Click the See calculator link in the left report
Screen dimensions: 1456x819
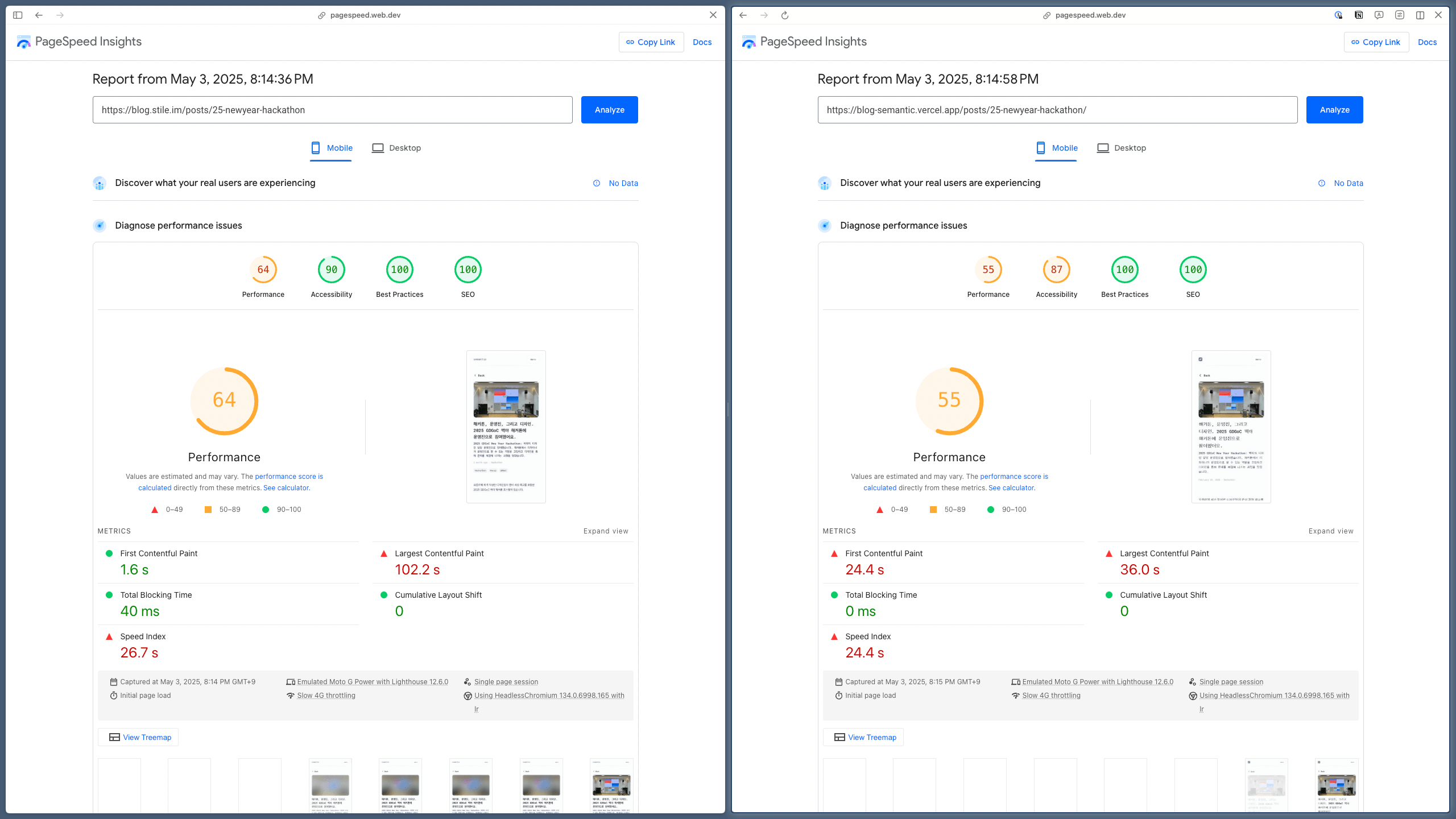286,487
